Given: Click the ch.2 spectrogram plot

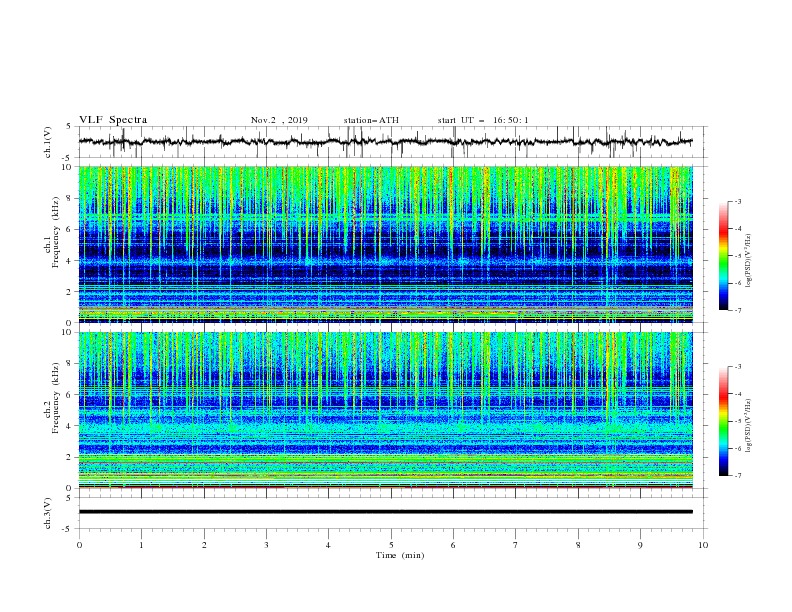Looking at the screenshot, I should point(385,410).
